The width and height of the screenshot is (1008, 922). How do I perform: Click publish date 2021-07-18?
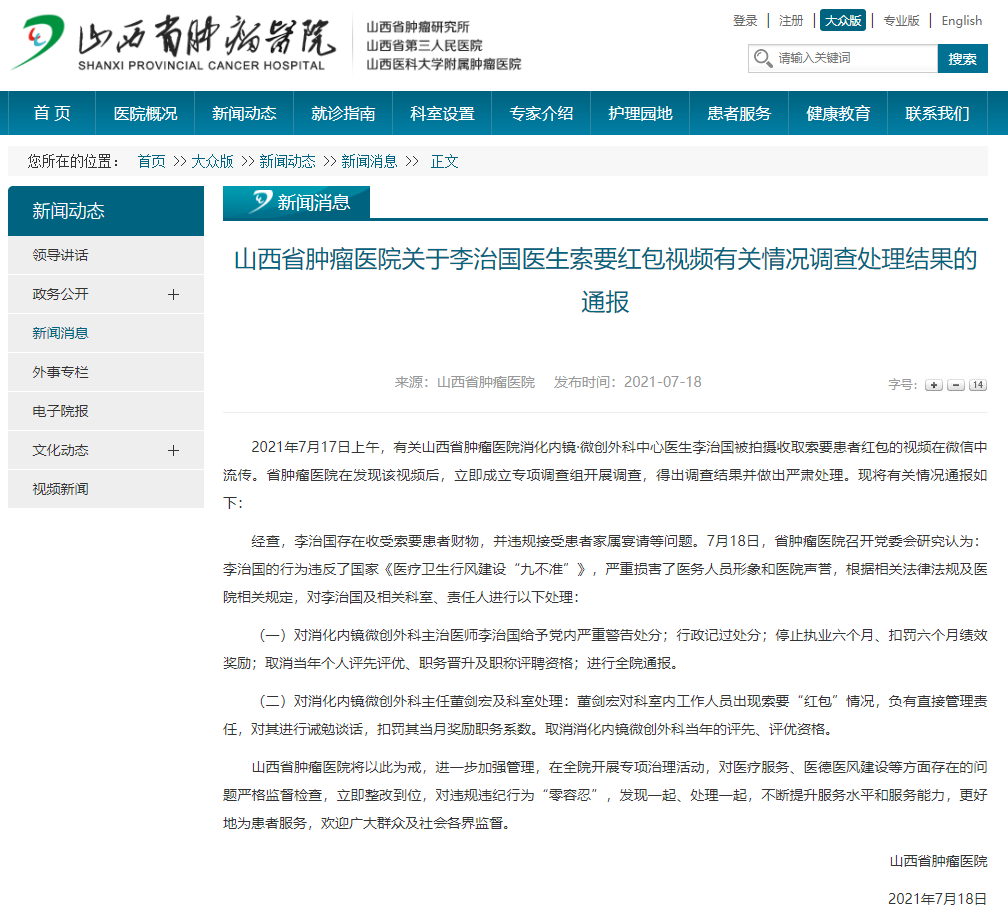(x=663, y=382)
